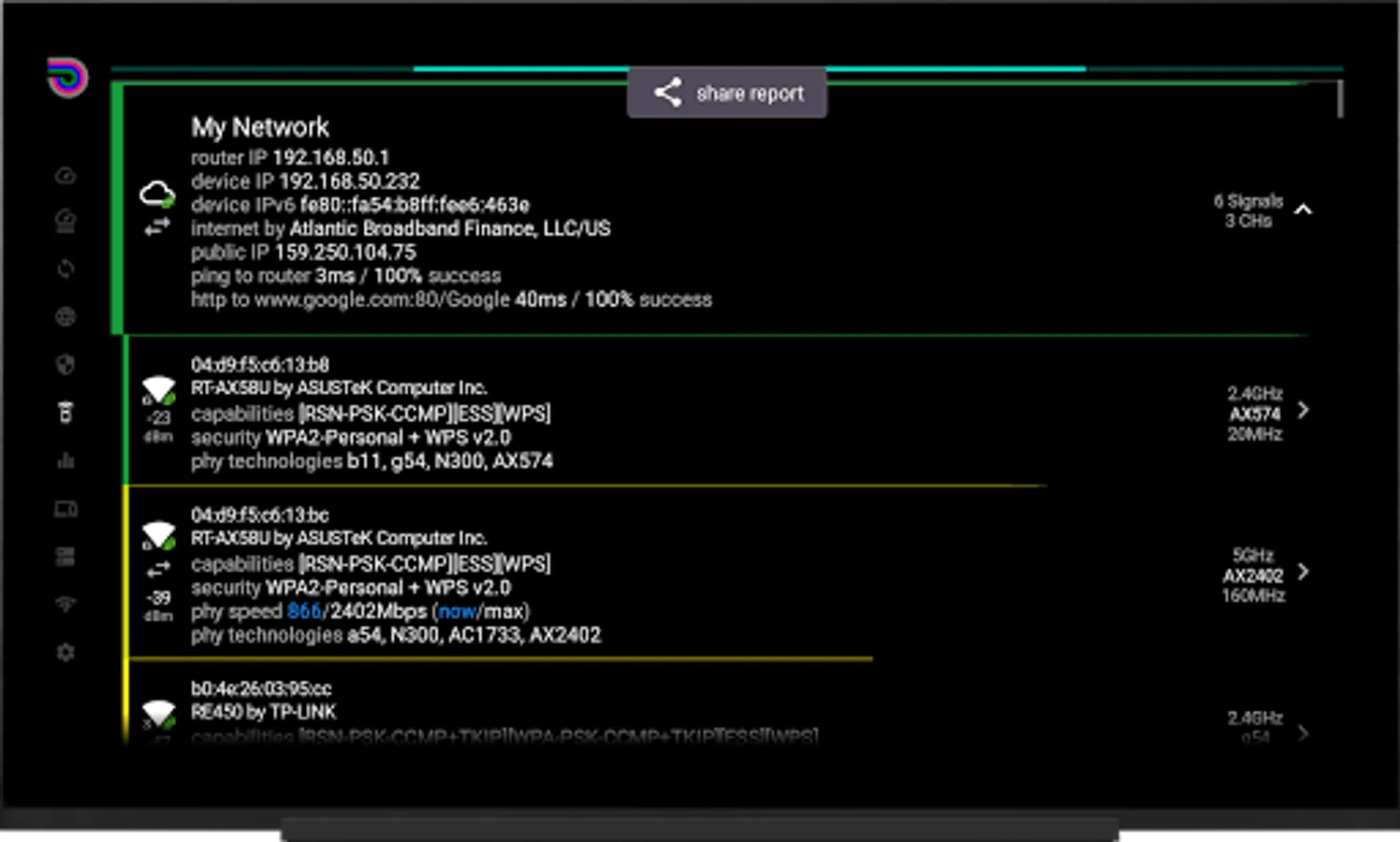Expand the 2.4GHz AX574 network details
1400x842 pixels.
coord(1303,410)
